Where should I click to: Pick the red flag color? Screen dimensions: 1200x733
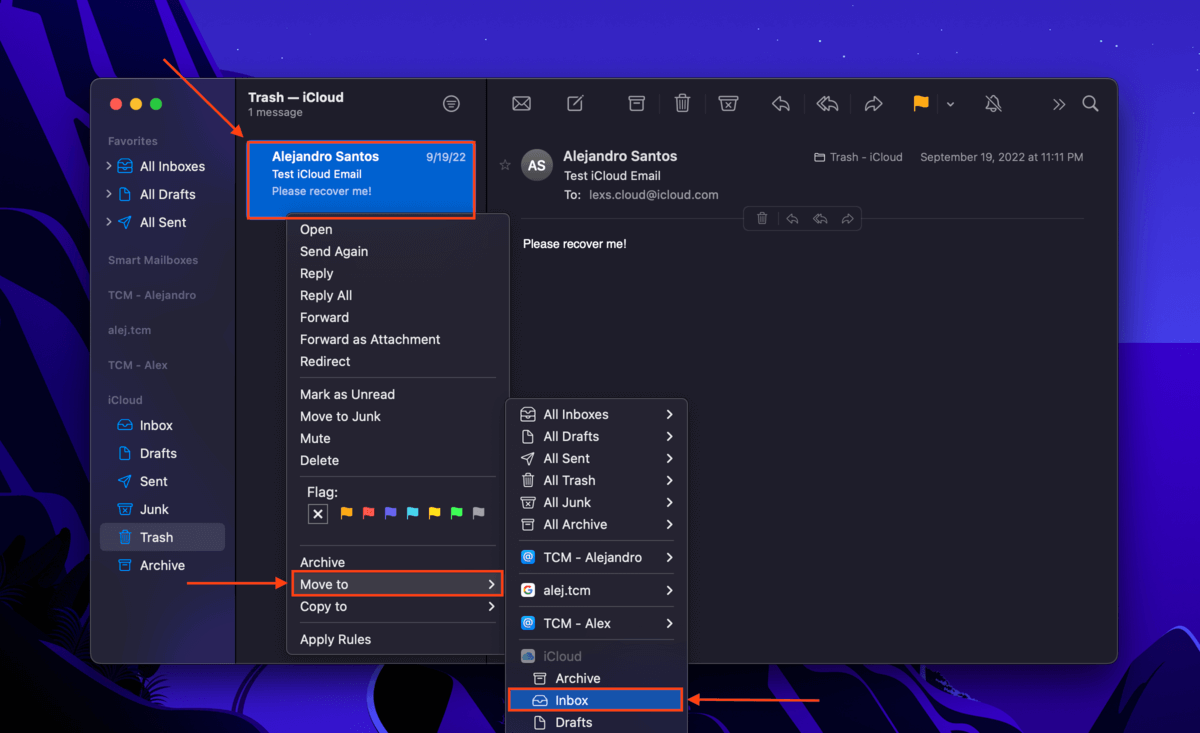(368, 513)
